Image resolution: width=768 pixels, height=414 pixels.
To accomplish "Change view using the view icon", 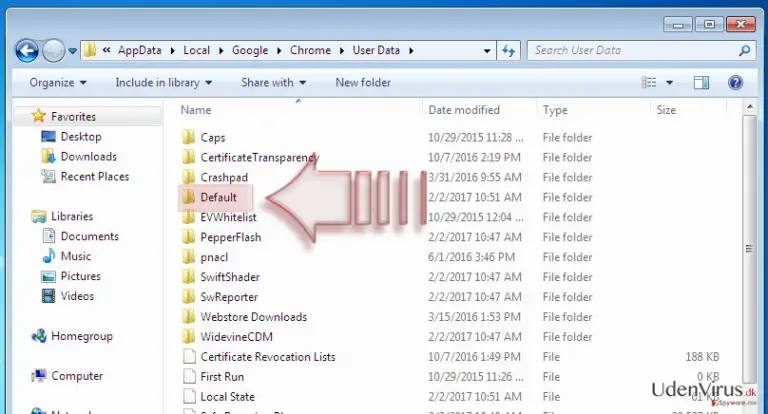I will [649, 82].
